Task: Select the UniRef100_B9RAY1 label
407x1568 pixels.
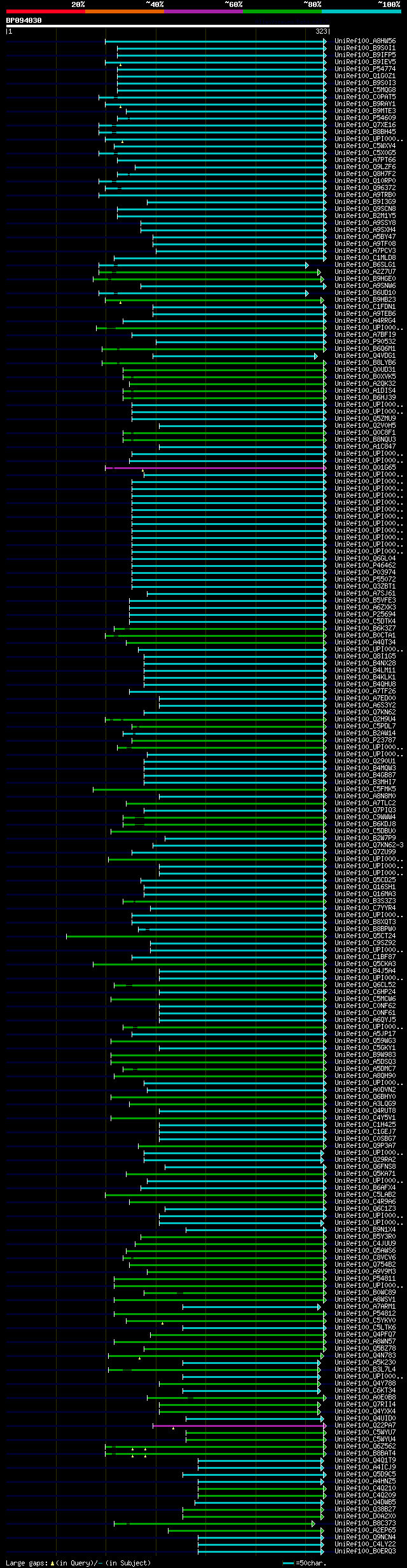Action: [x=365, y=104]
